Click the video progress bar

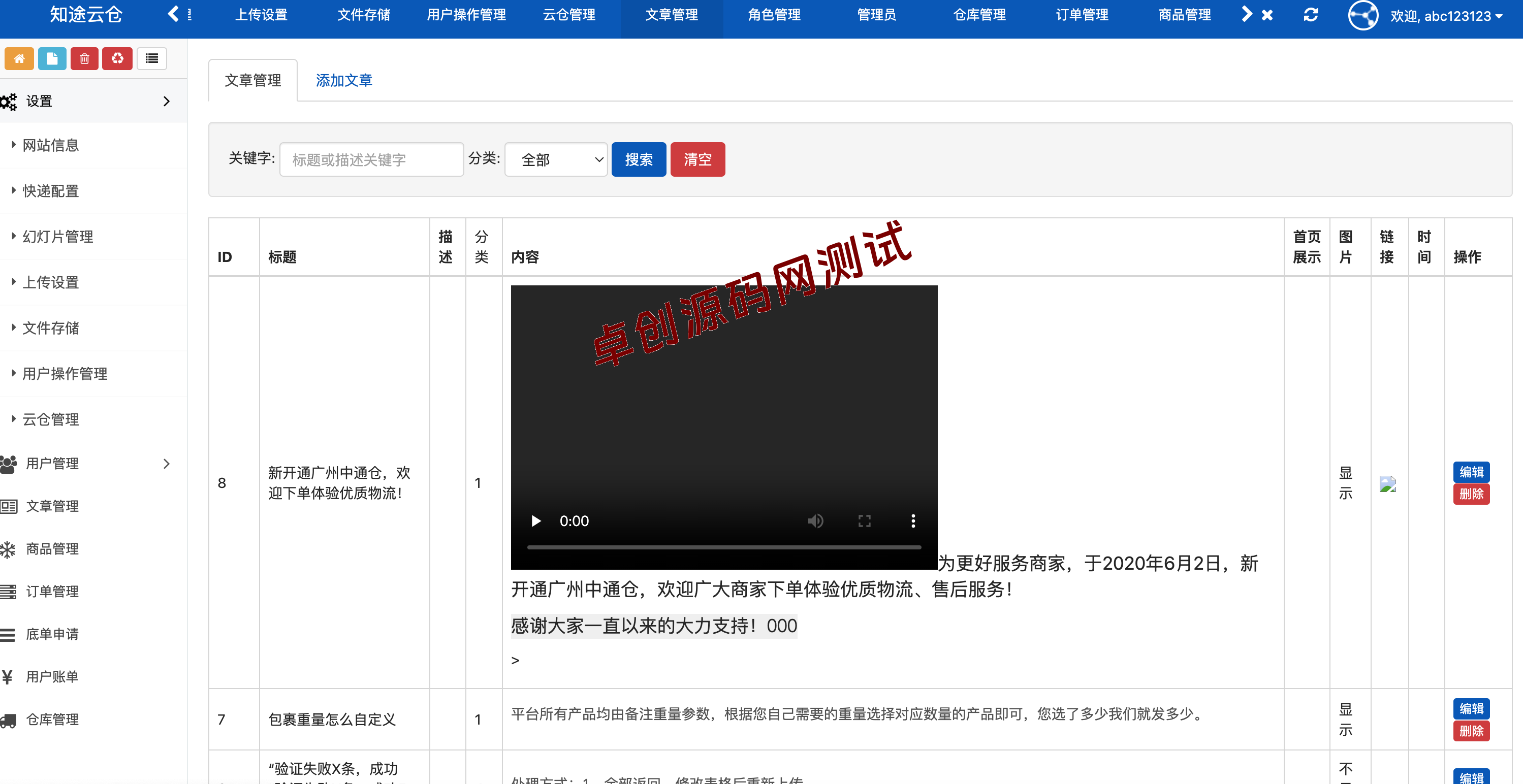724,547
